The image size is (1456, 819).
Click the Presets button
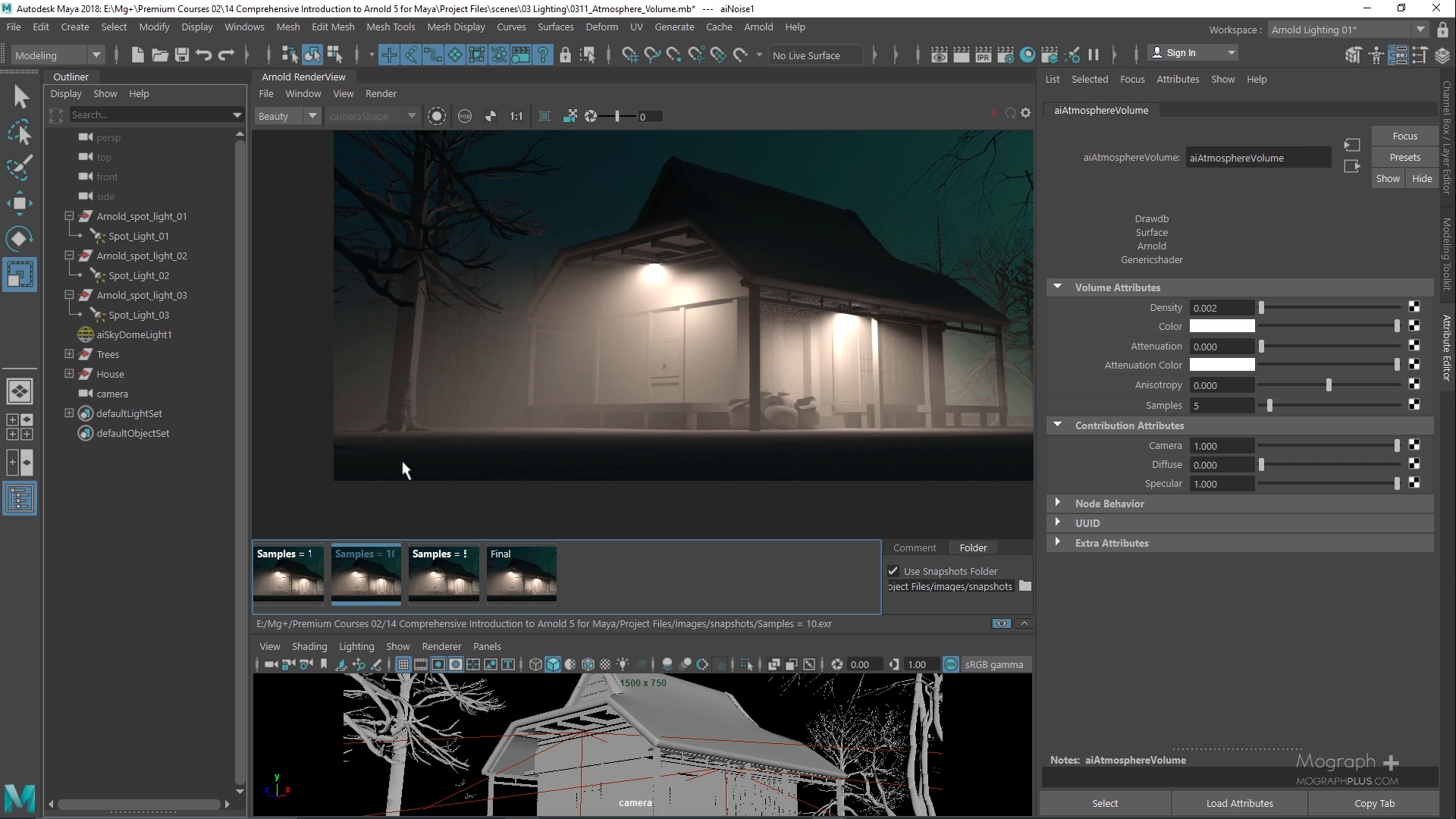1404,157
